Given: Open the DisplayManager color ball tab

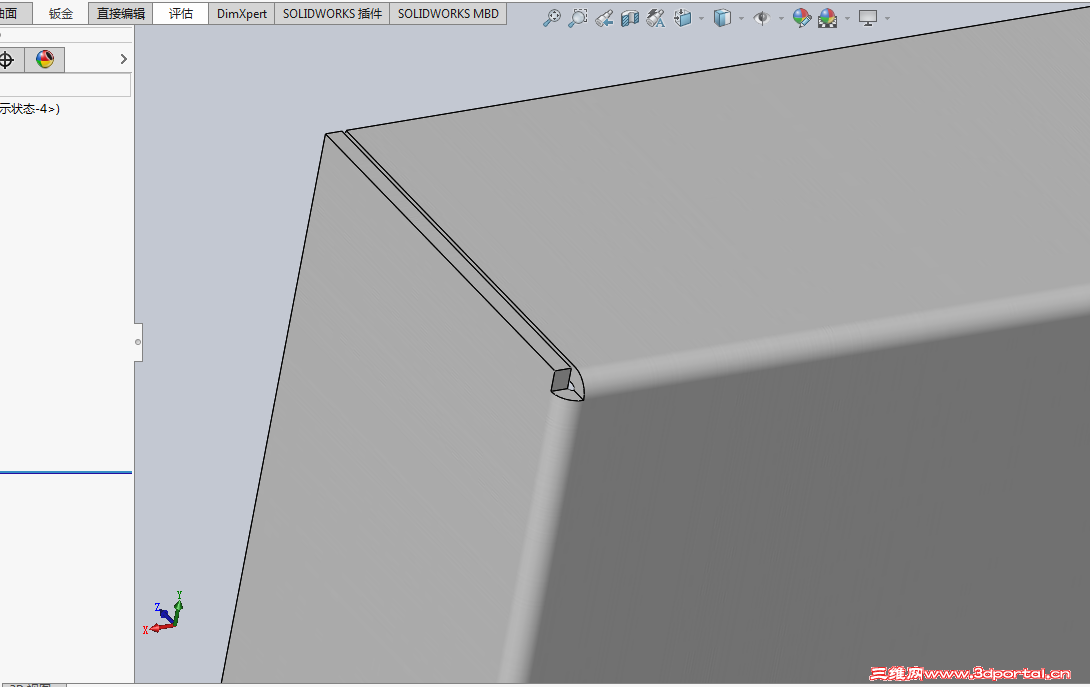Looking at the screenshot, I should click(44, 60).
